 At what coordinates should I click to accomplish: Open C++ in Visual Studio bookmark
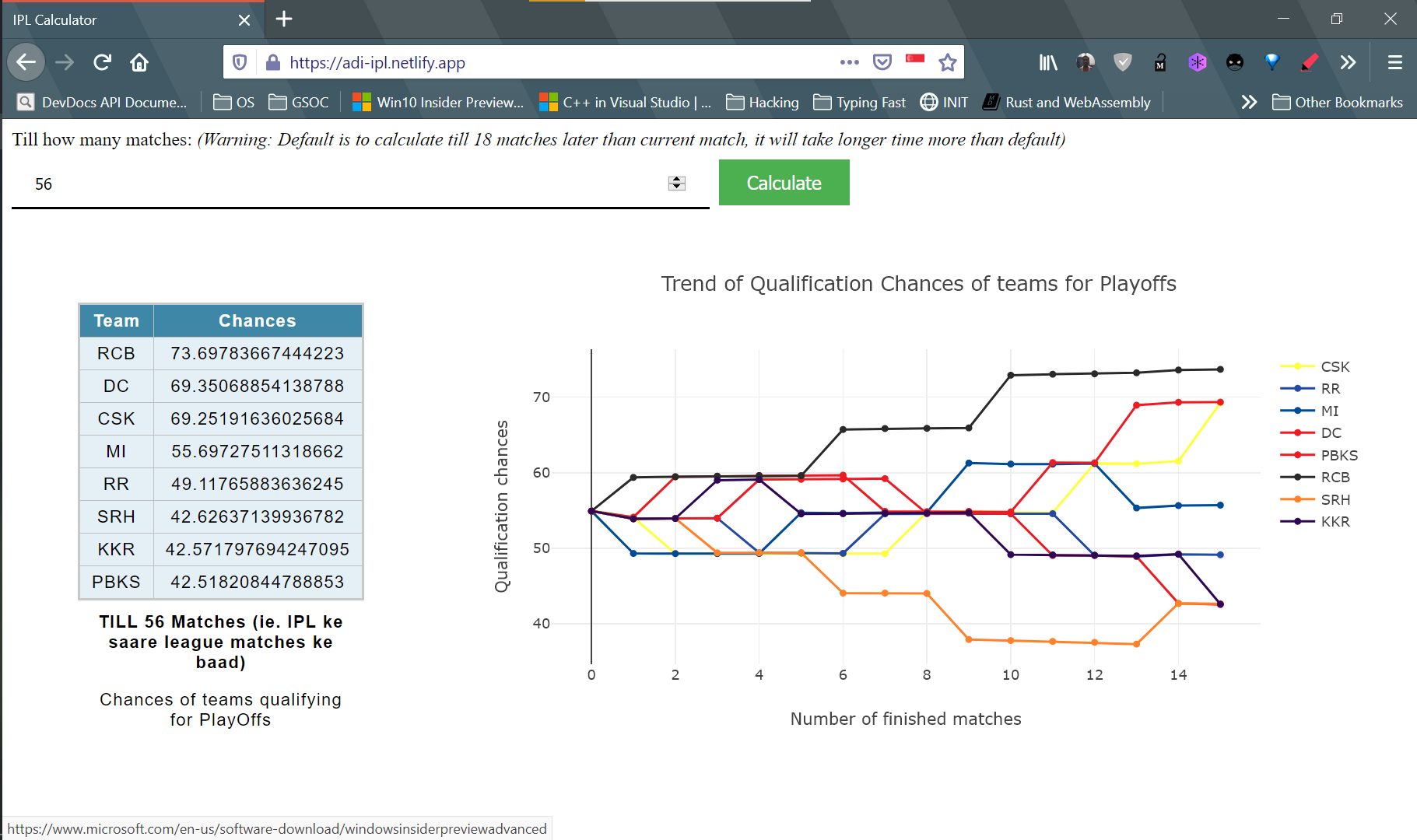coord(626,102)
